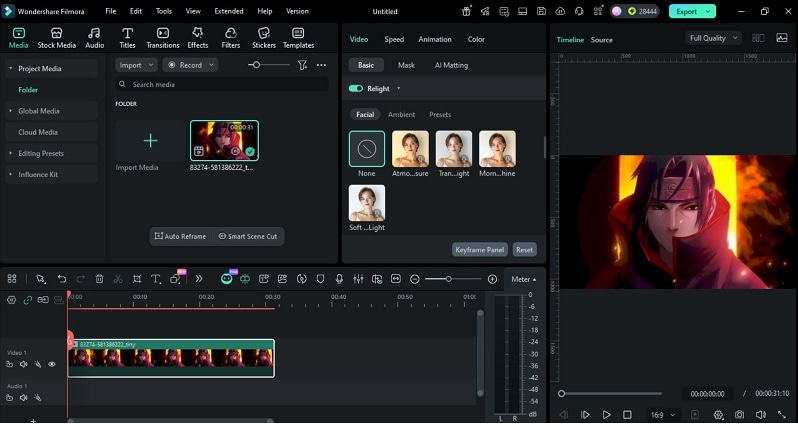
Task: Open the Record dropdown
Action: (190, 65)
